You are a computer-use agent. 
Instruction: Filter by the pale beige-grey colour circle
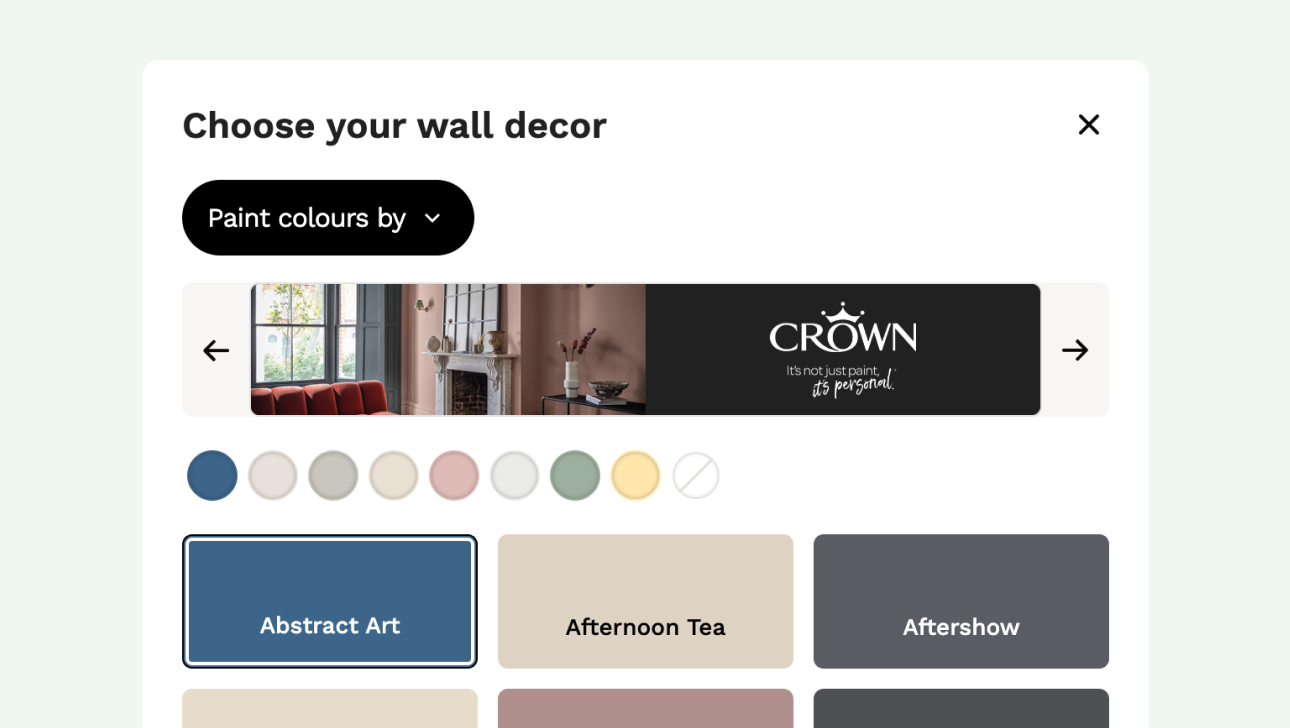point(273,475)
